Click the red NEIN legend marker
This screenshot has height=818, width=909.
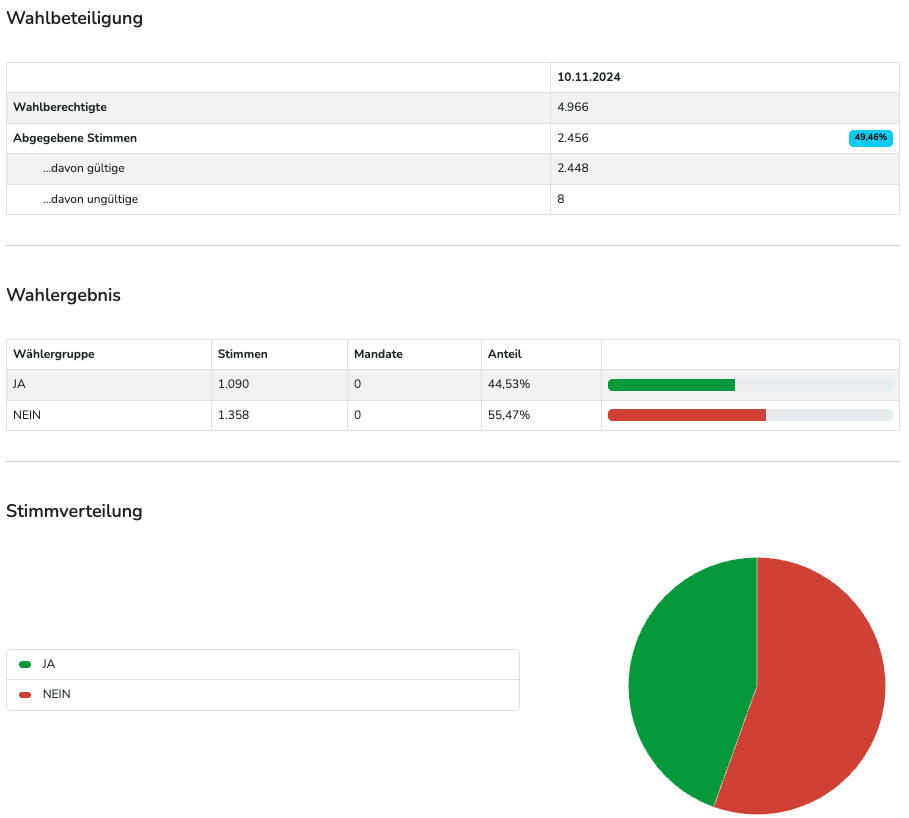tap(25, 695)
